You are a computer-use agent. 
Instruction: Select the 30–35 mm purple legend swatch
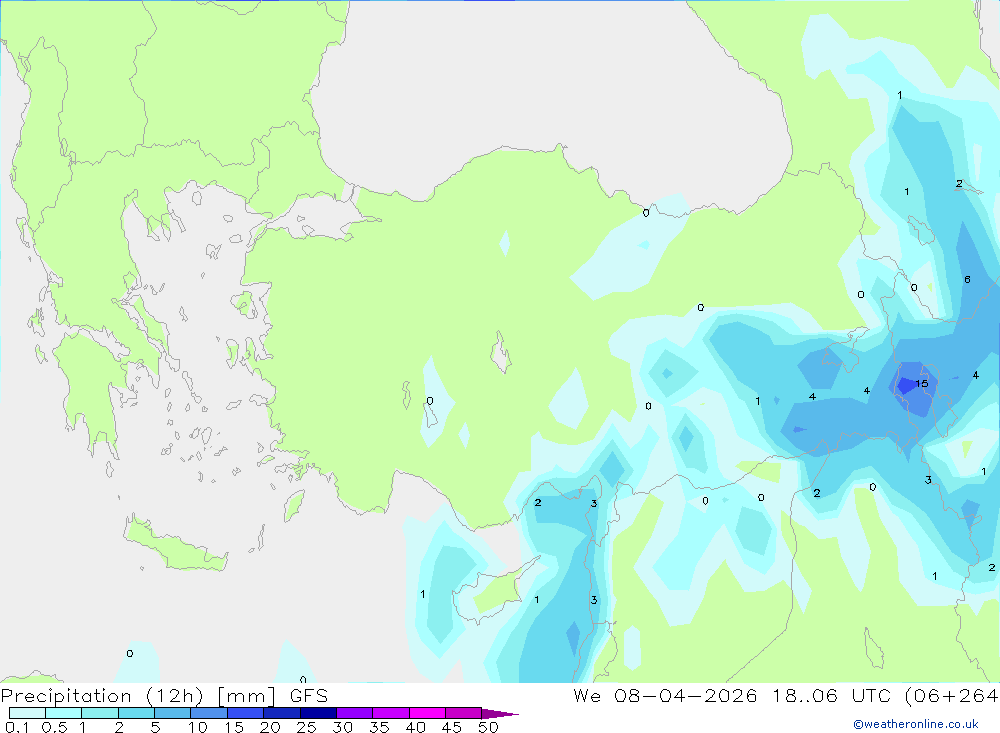[354, 713]
